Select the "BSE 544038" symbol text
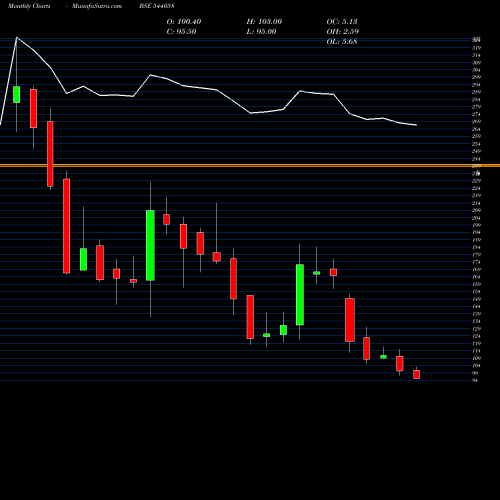Screen dimensions: 500x500 click(x=157, y=6)
